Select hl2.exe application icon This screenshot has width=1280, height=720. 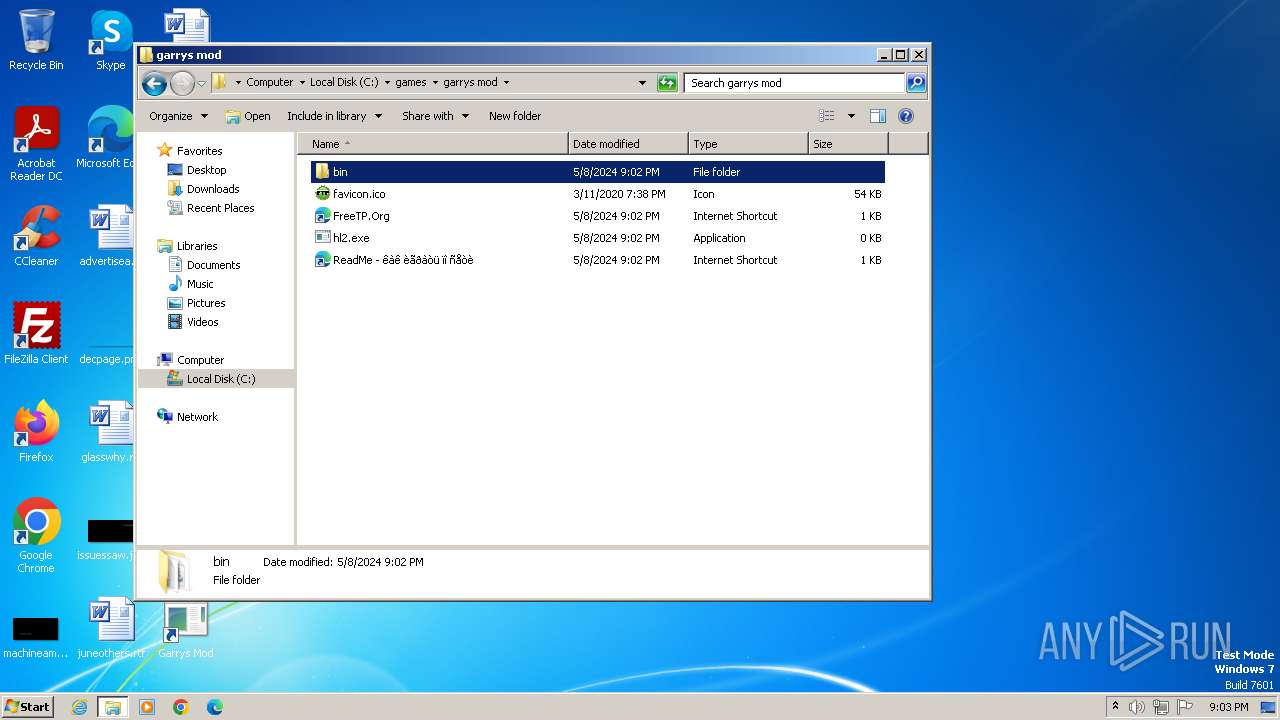tap(322, 238)
